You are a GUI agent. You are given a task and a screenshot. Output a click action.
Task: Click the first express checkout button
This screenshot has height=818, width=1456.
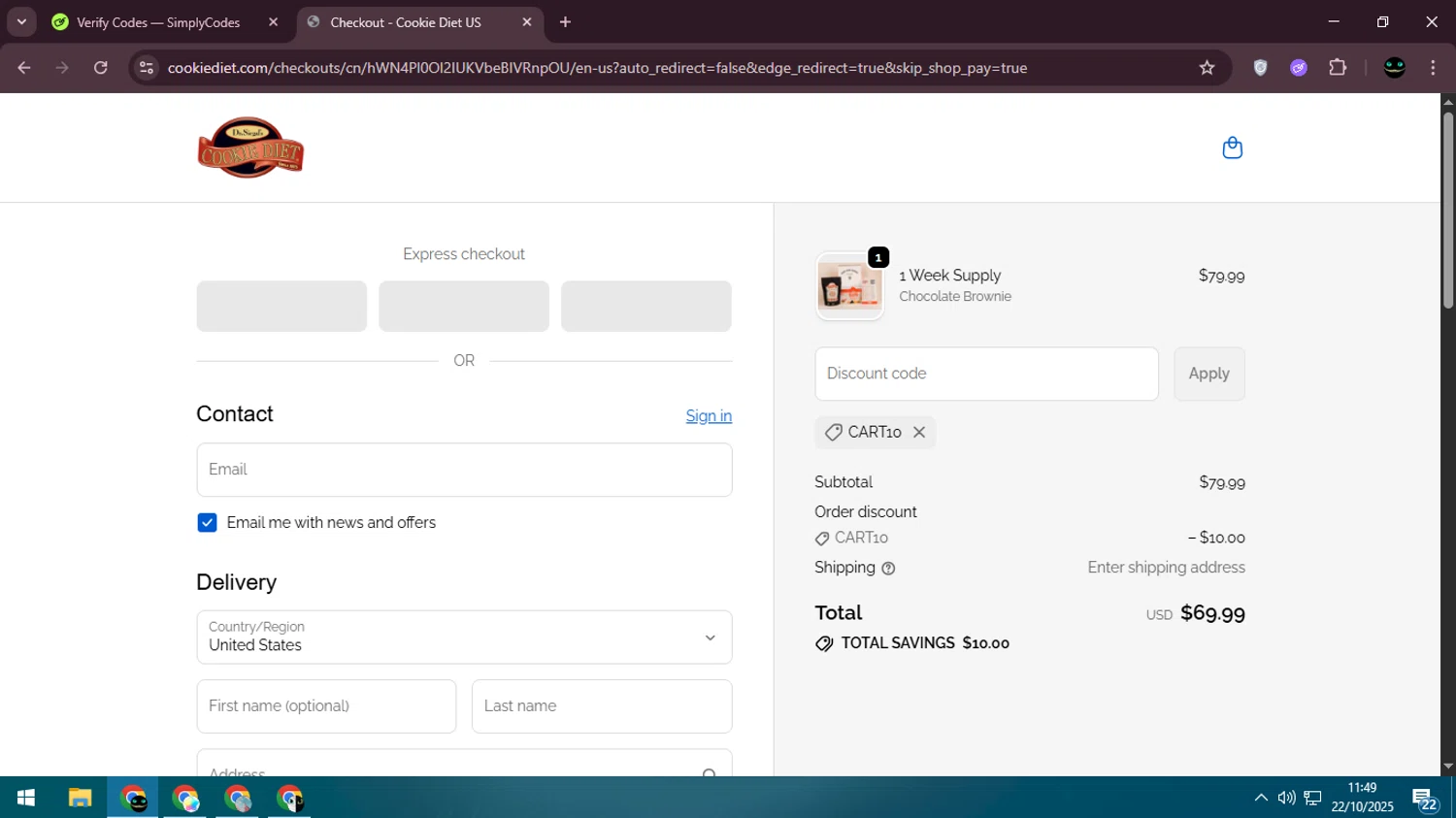click(281, 307)
